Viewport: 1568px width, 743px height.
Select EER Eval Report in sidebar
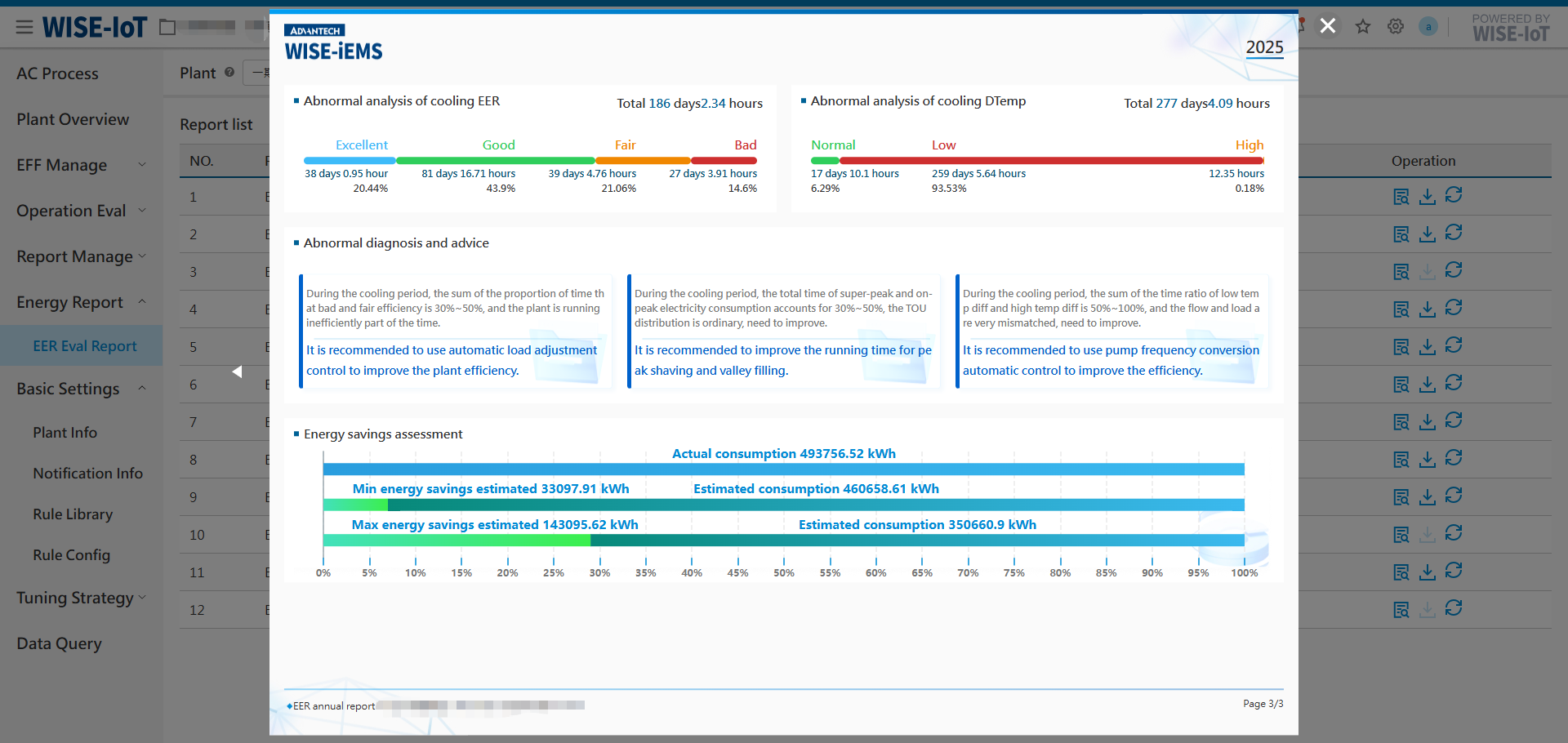click(85, 346)
